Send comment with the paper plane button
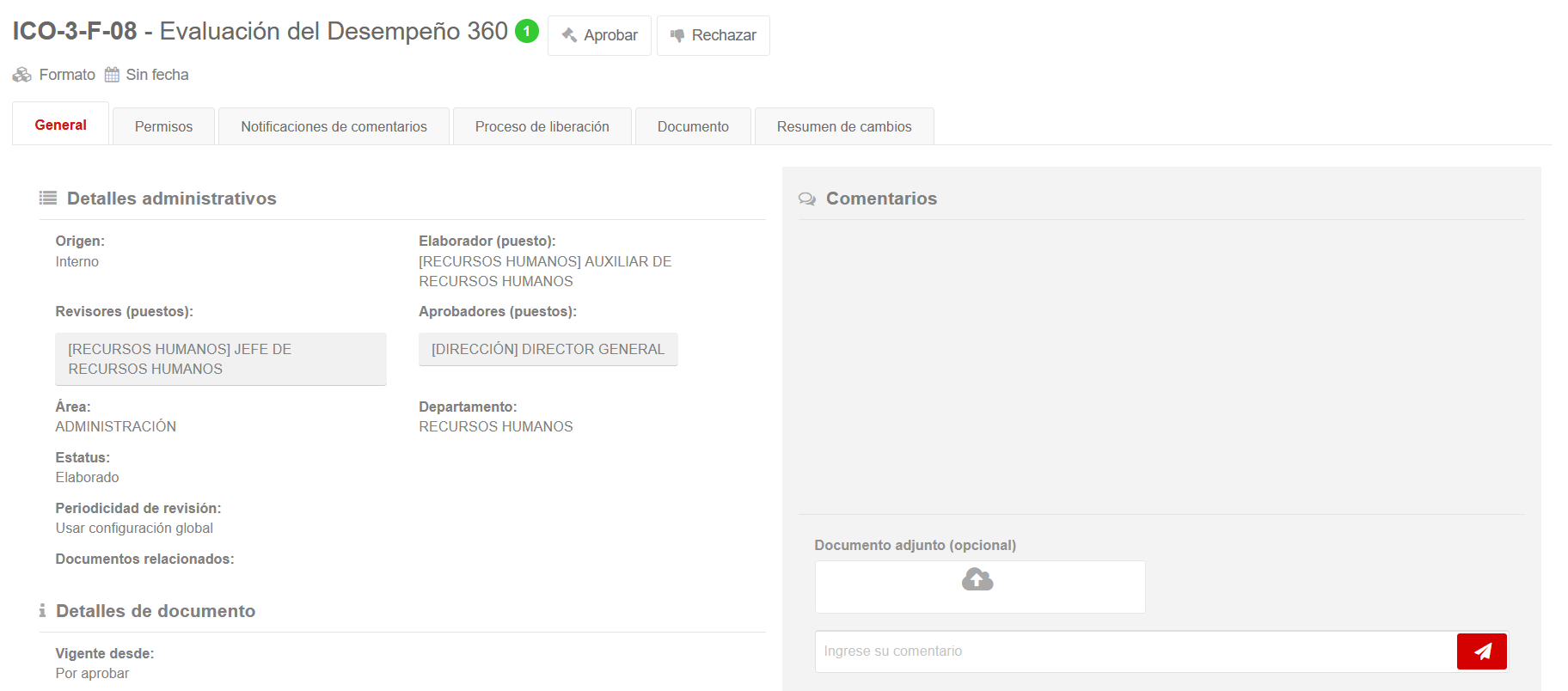The height and width of the screenshot is (691, 1568). (1481, 651)
